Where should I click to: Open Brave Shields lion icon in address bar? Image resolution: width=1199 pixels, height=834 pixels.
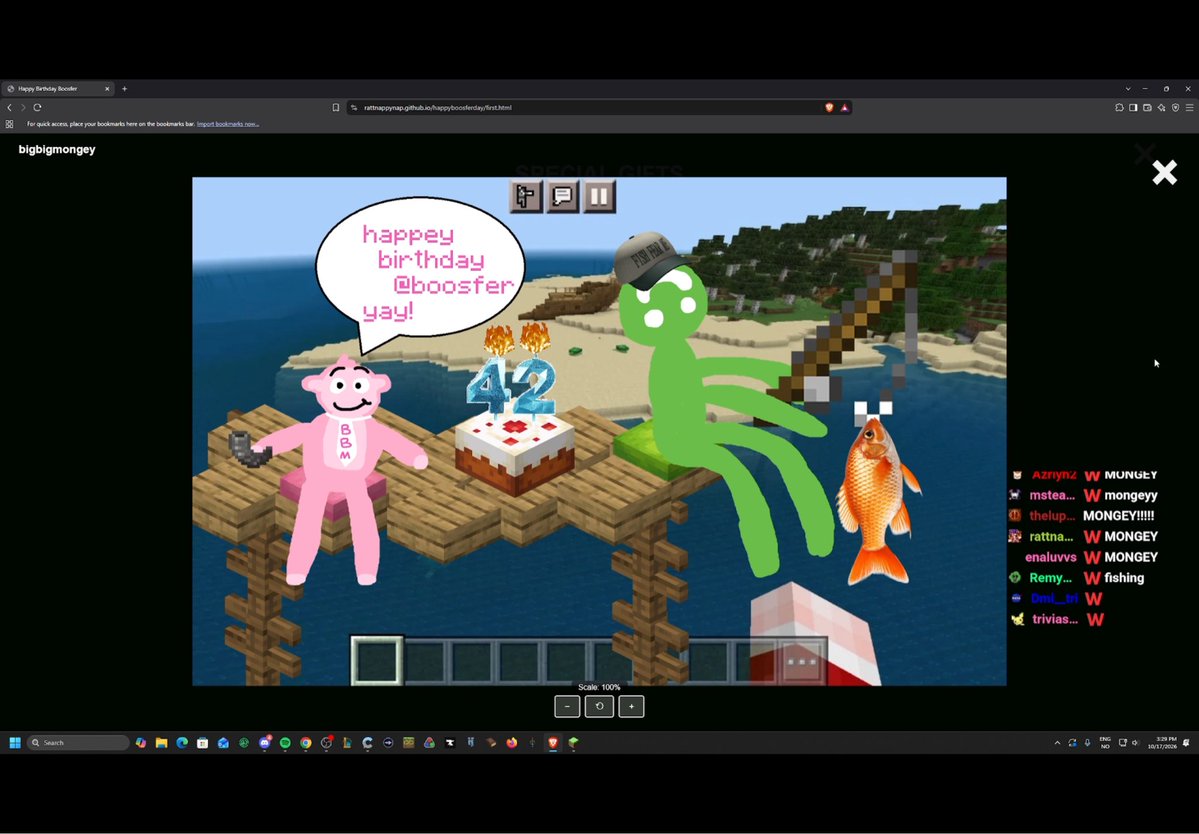coord(829,108)
